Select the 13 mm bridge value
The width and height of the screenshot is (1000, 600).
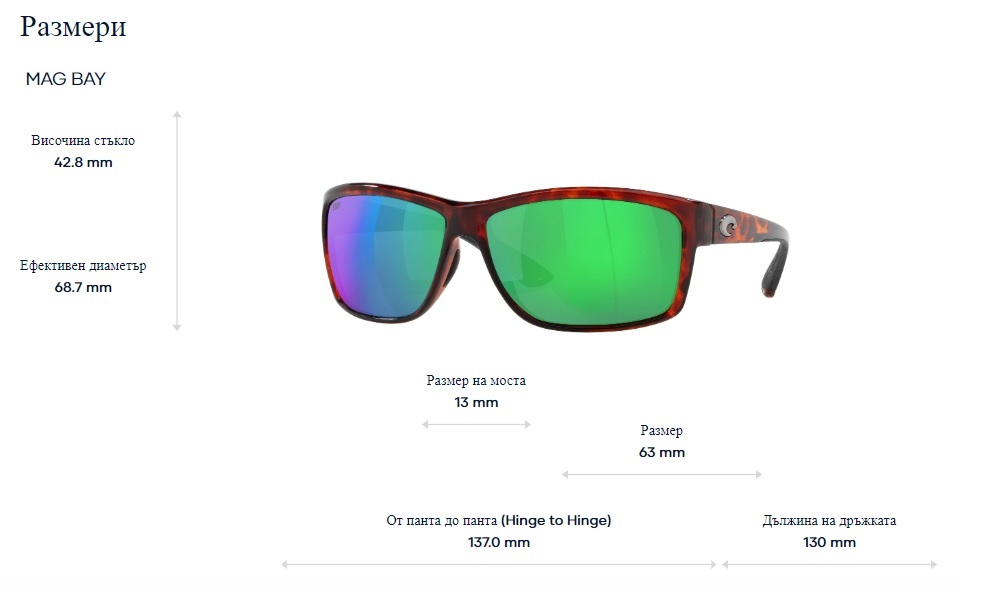coord(476,402)
